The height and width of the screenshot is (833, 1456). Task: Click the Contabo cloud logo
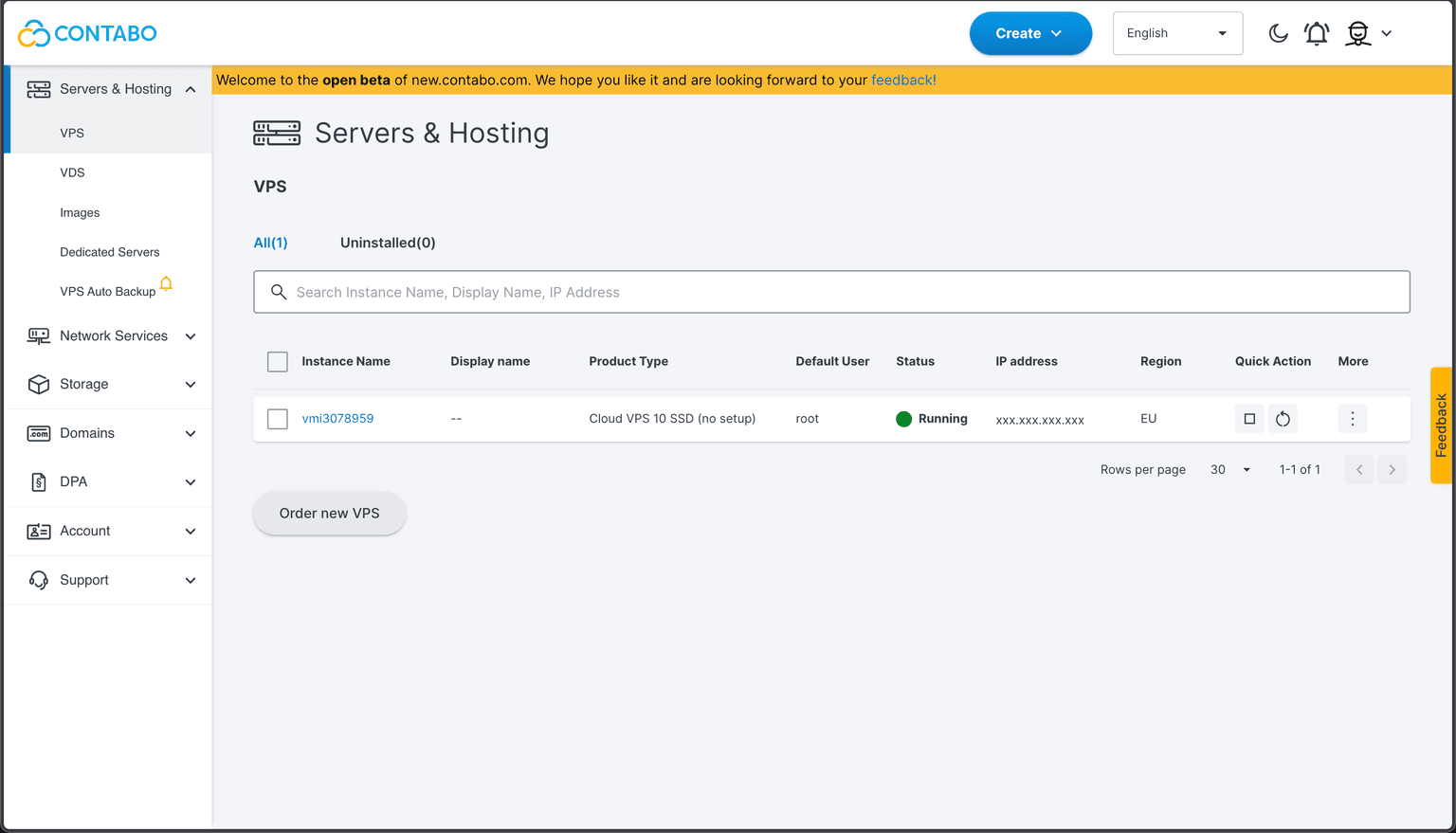point(38,32)
